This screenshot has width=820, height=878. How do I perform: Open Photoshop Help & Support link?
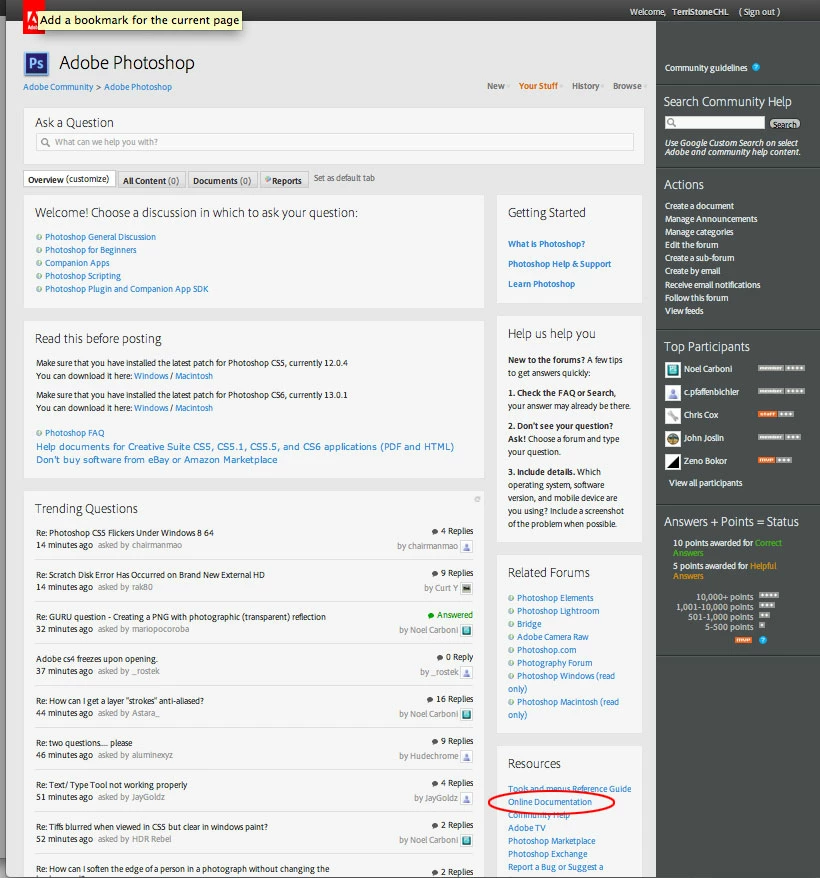coord(559,264)
